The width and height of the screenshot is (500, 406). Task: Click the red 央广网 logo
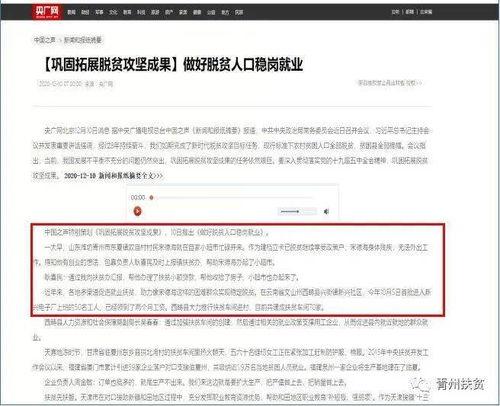click(x=47, y=12)
